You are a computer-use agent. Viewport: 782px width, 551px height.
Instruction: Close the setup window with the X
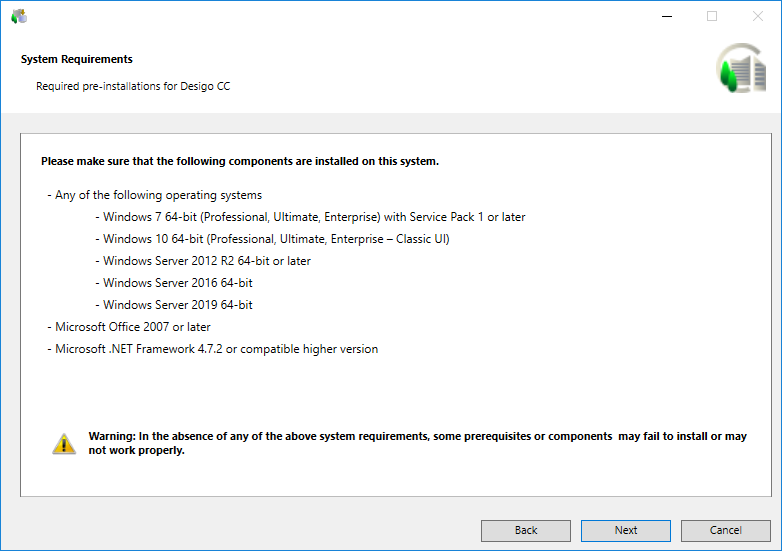pyautogui.click(x=757, y=16)
